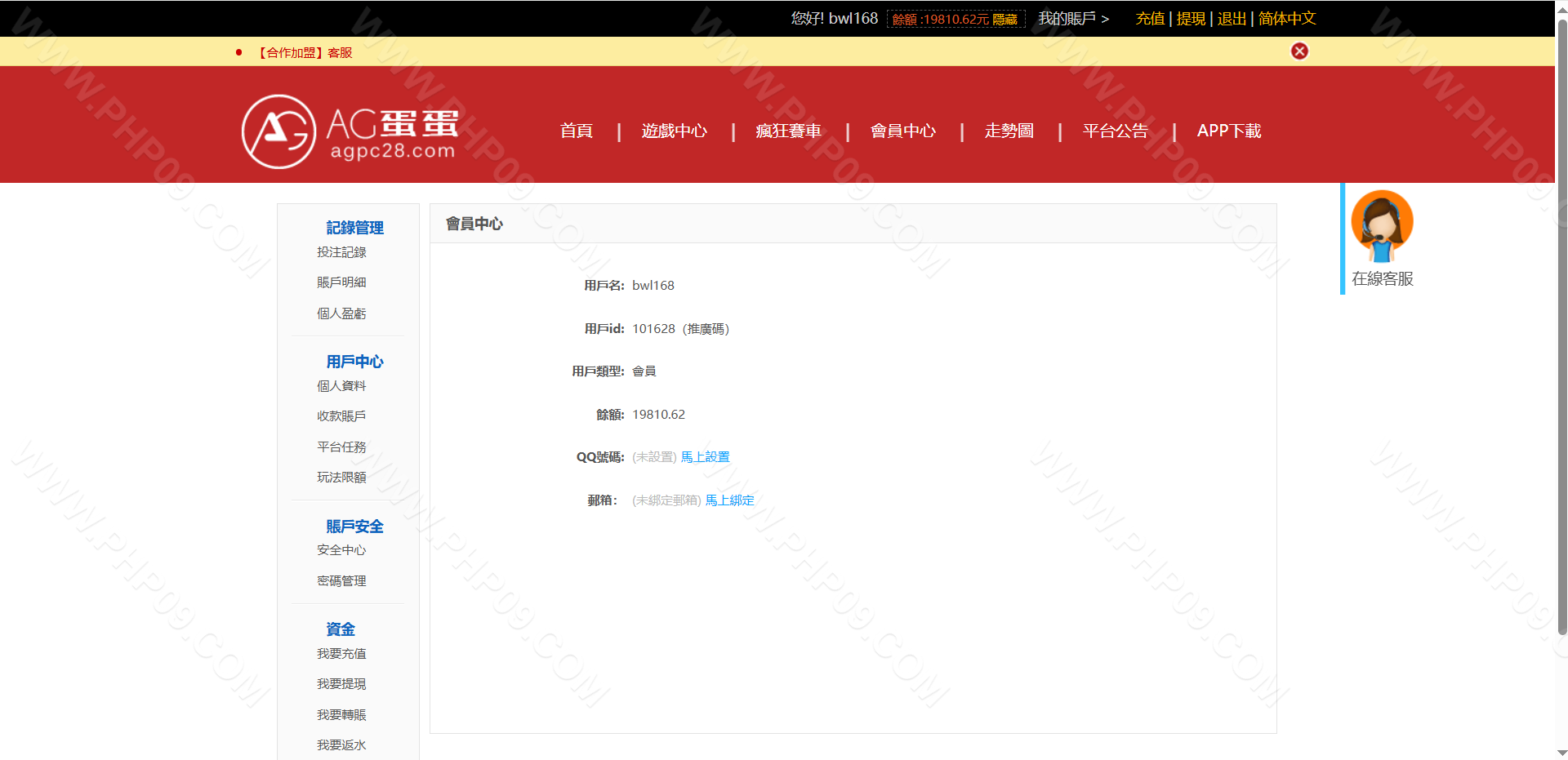Log out using 退出
The width and height of the screenshot is (1568, 760).
[1231, 19]
